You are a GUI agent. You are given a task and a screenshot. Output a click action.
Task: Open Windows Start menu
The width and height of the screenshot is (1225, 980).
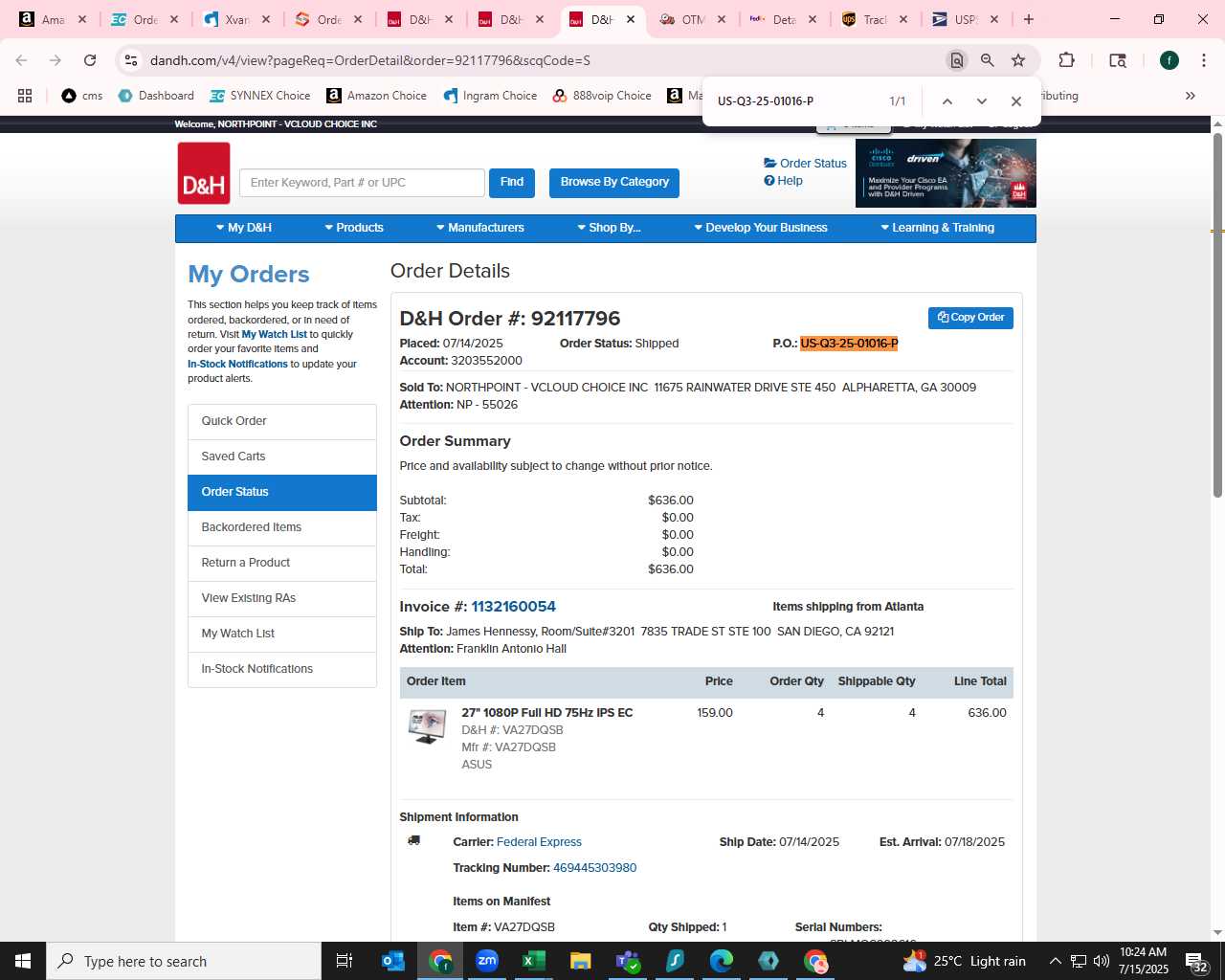[x=23, y=961]
